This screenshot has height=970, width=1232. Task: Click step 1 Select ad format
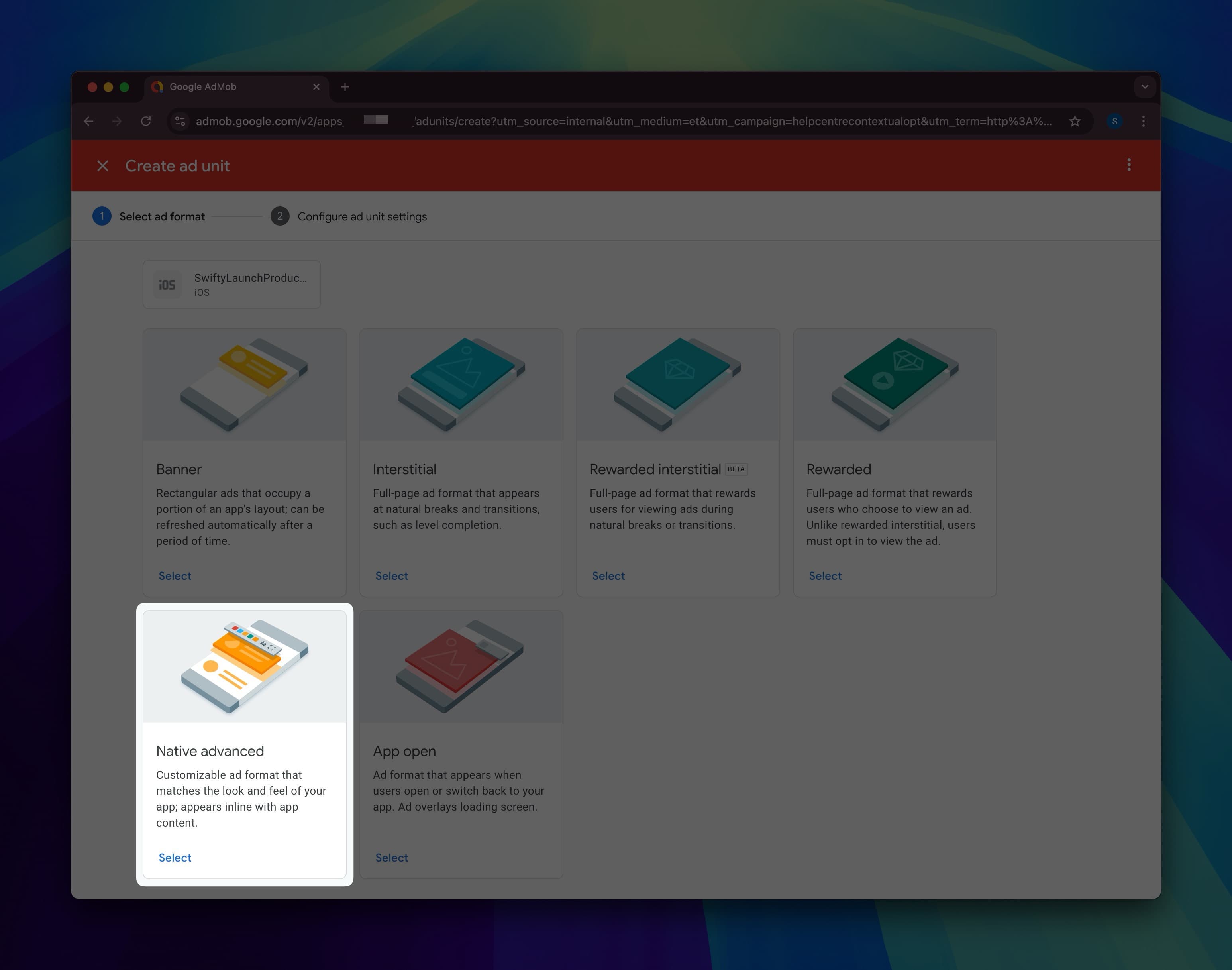(x=149, y=216)
